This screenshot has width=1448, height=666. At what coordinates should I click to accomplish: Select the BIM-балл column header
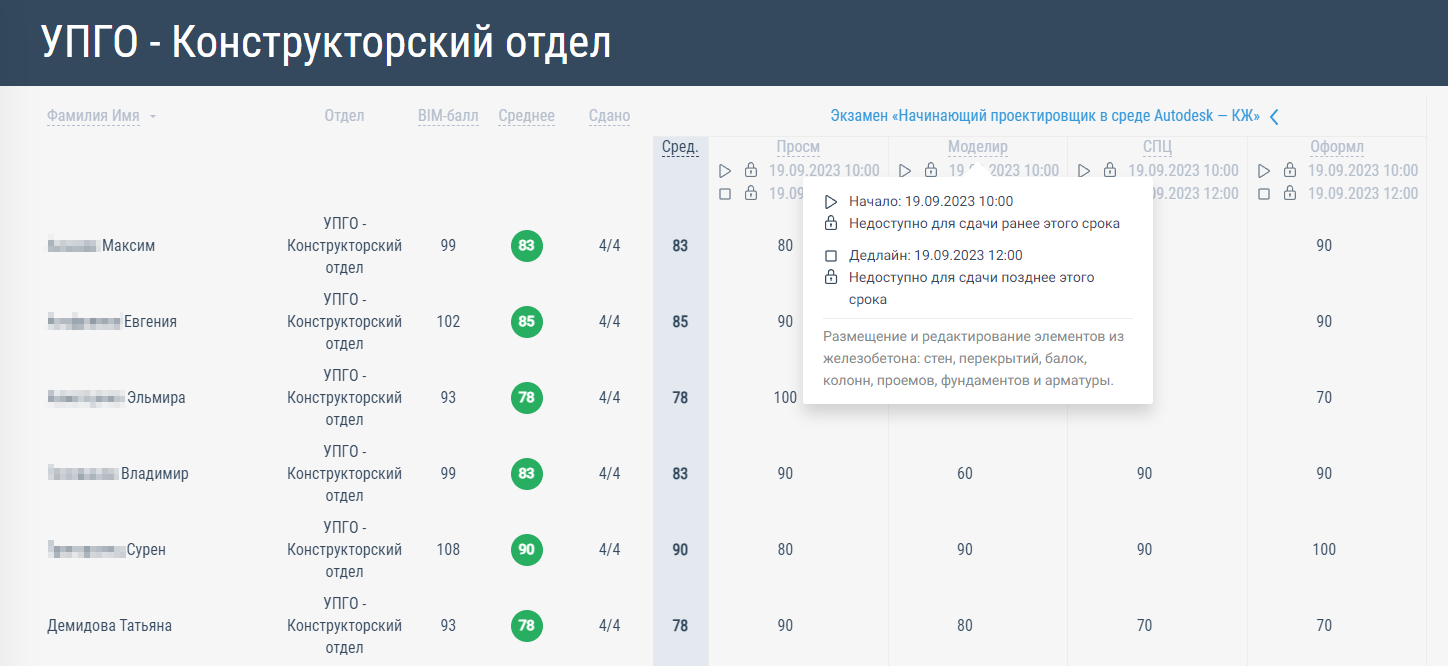coord(447,115)
